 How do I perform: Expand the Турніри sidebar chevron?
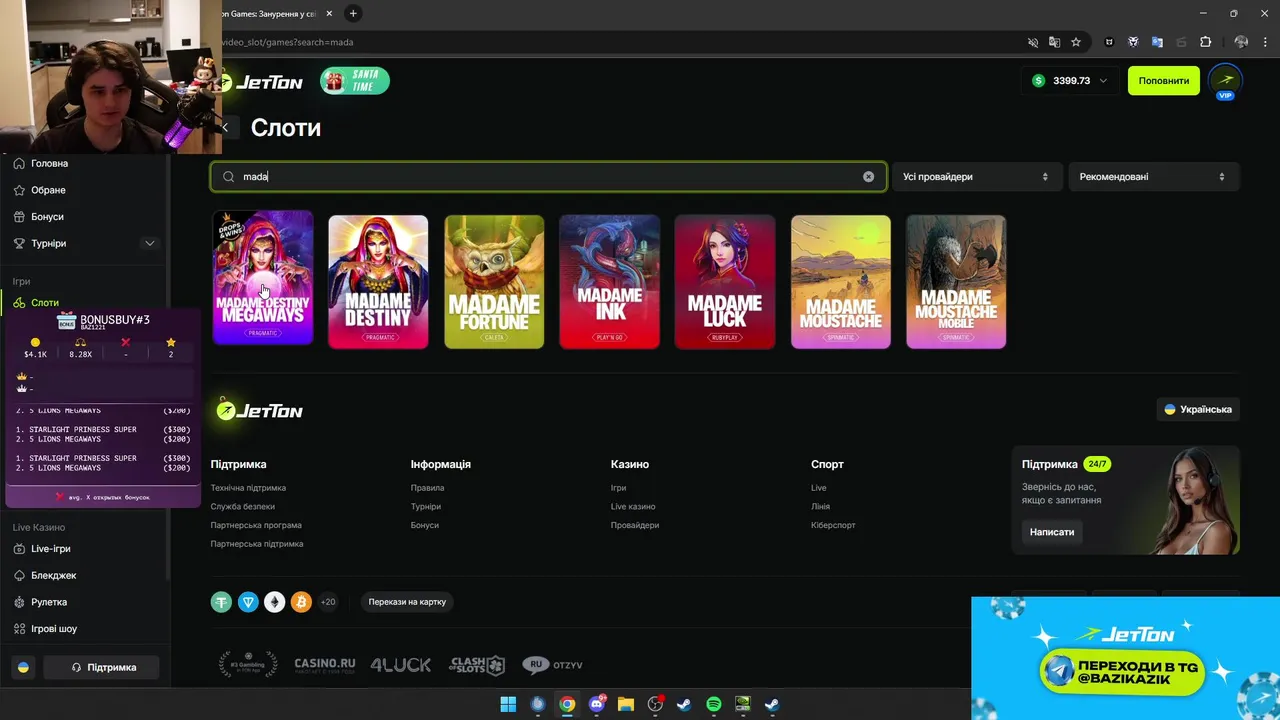pyautogui.click(x=150, y=243)
